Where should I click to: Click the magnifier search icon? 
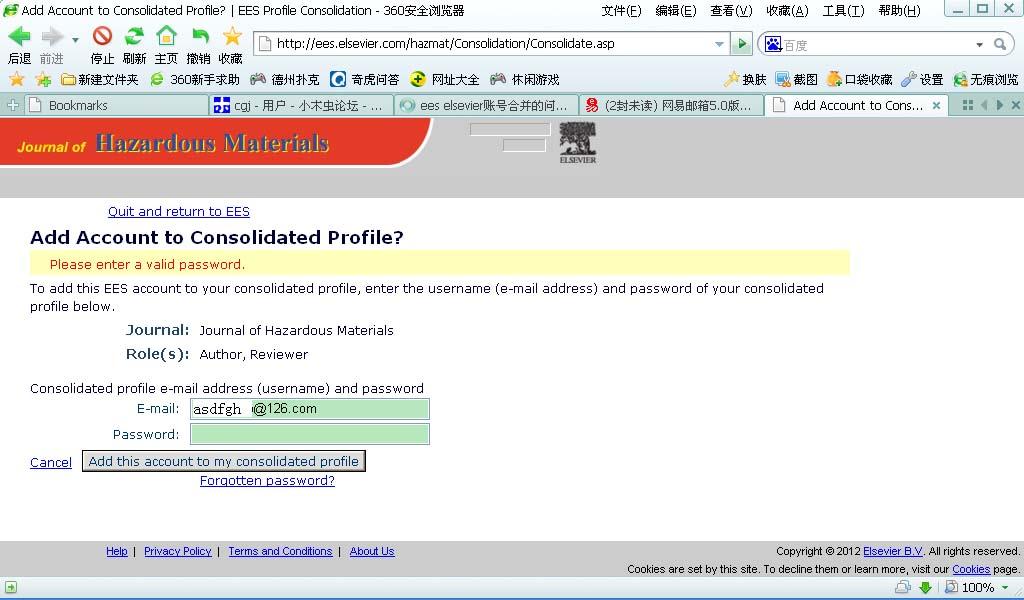(1000, 44)
